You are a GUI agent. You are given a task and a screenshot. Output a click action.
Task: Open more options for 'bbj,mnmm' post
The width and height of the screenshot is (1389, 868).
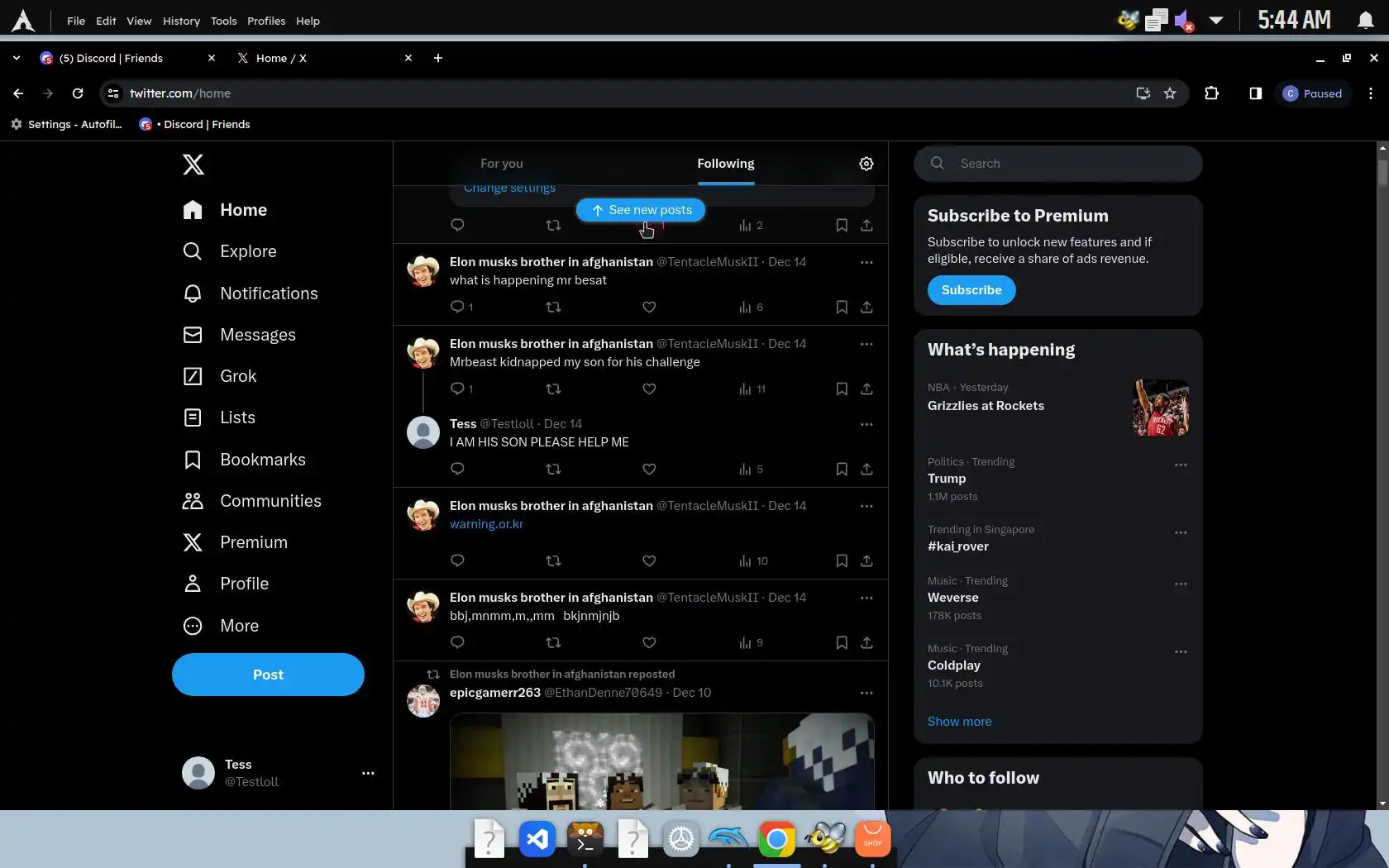click(866, 598)
